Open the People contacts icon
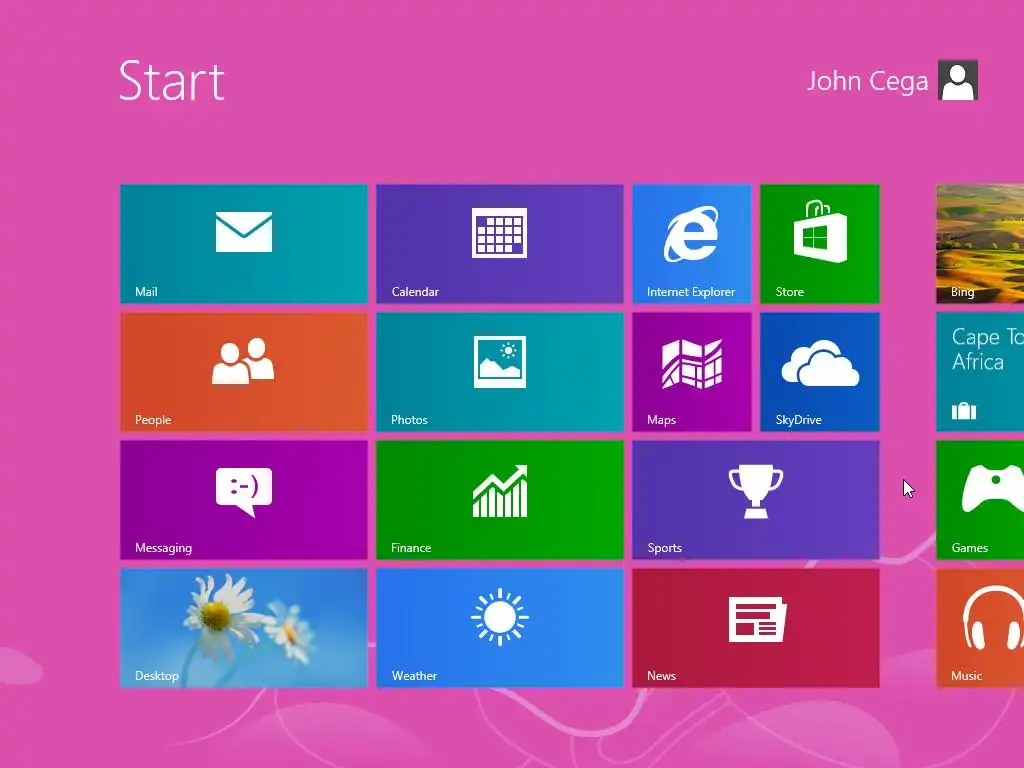Screen dimensions: 1024x768 tap(244, 360)
